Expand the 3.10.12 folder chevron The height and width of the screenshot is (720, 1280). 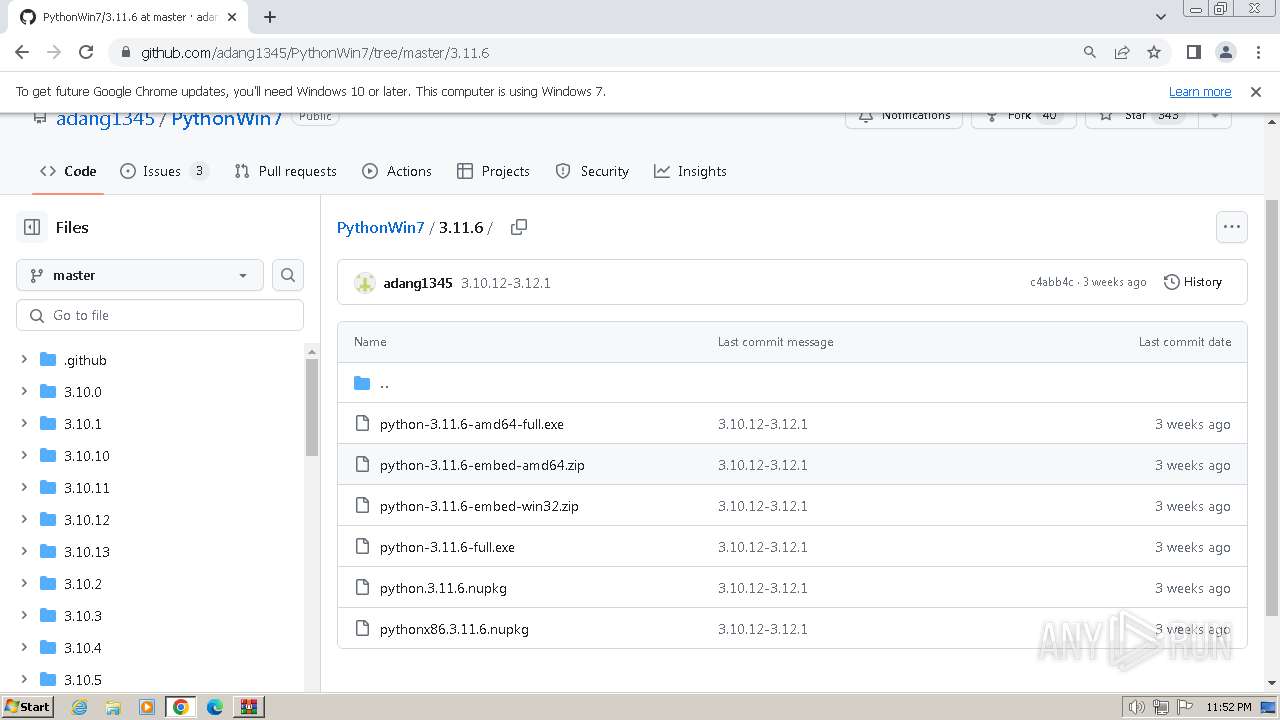click(x=24, y=520)
